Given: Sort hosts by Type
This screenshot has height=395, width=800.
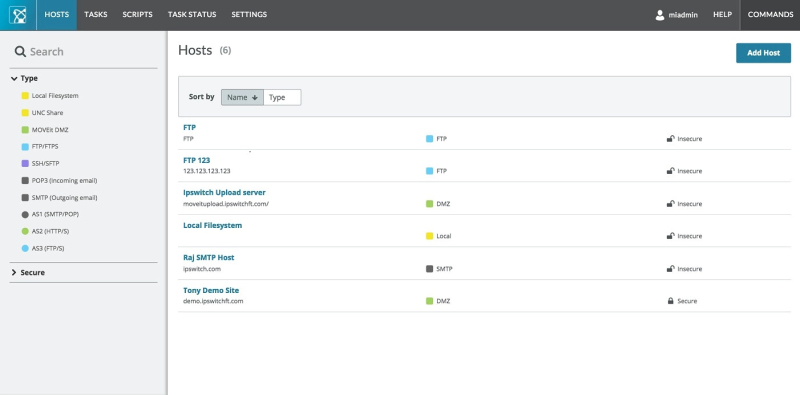Looking at the screenshot, I should tap(282, 97).
